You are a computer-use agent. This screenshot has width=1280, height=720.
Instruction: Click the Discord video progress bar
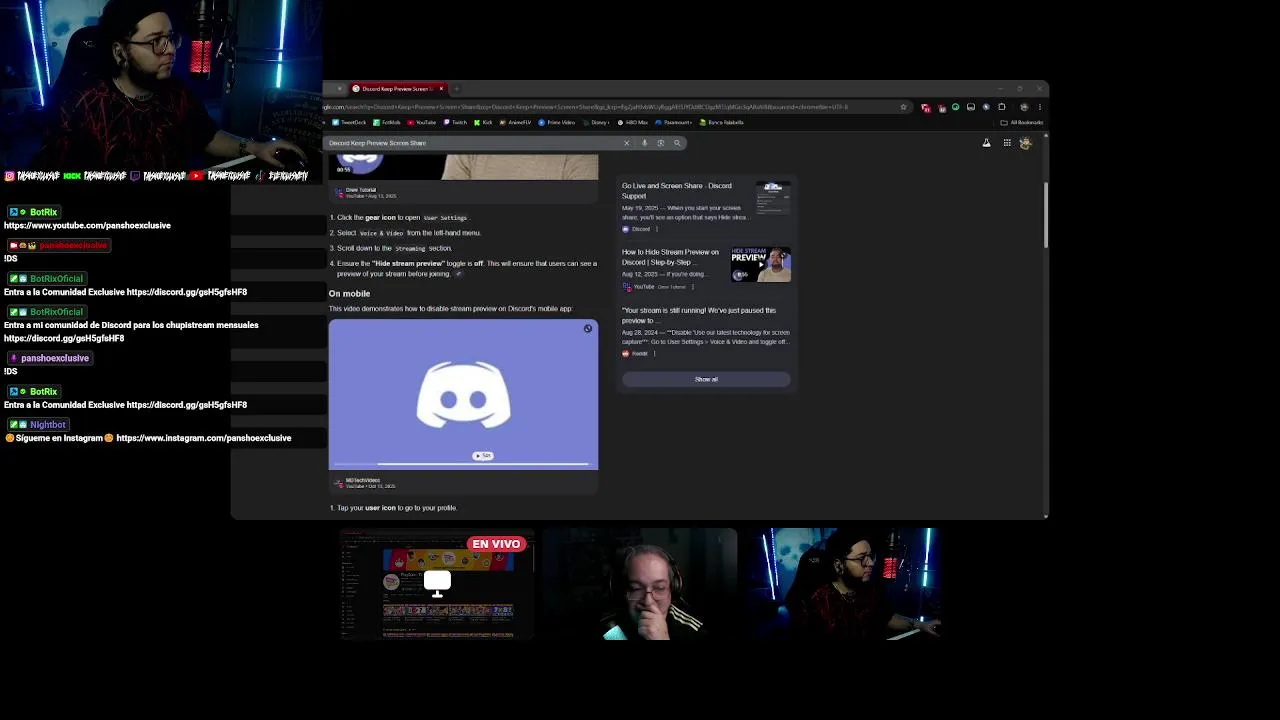click(x=463, y=464)
